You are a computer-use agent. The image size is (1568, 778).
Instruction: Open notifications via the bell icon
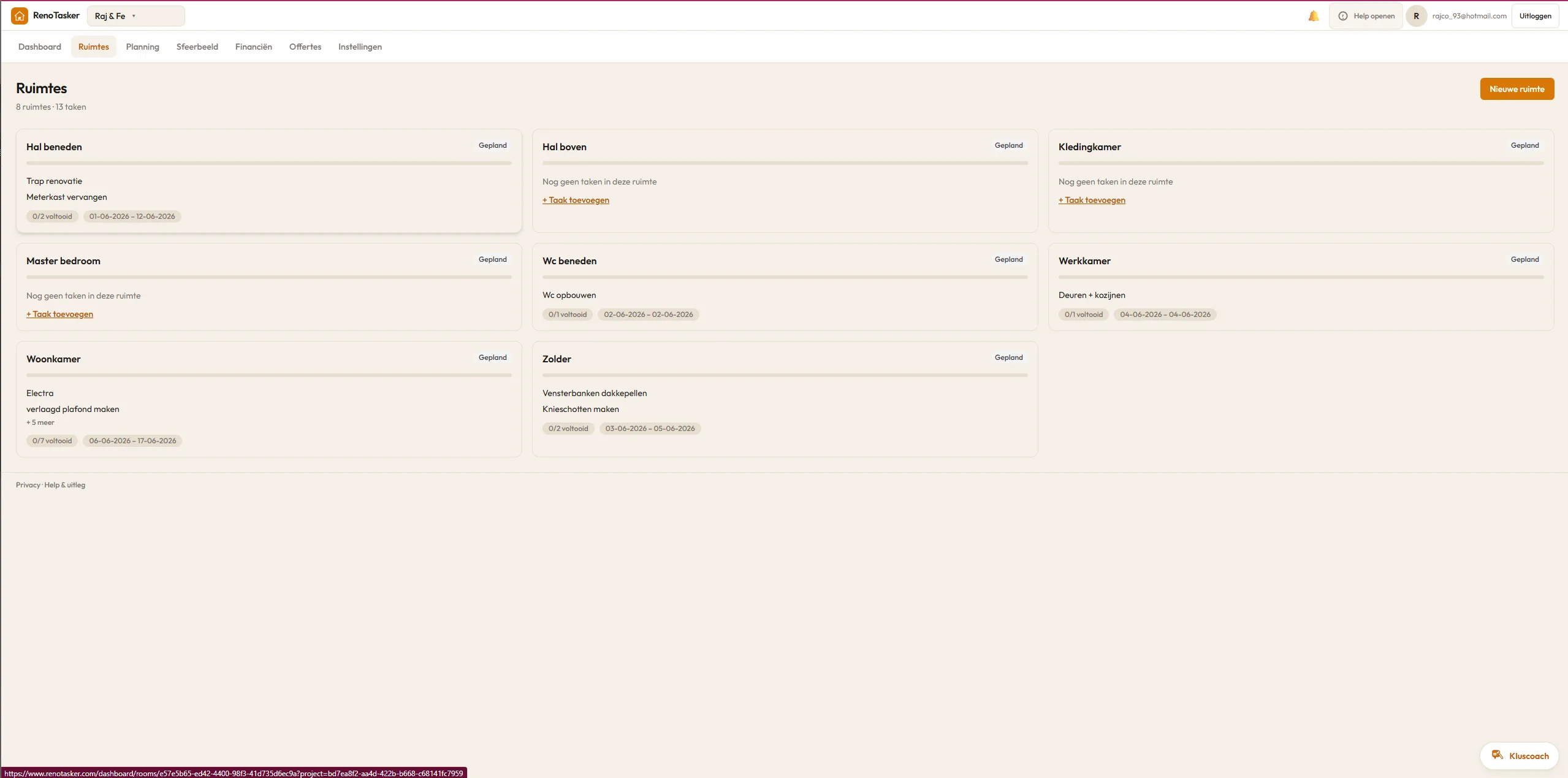[x=1314, y=16]
